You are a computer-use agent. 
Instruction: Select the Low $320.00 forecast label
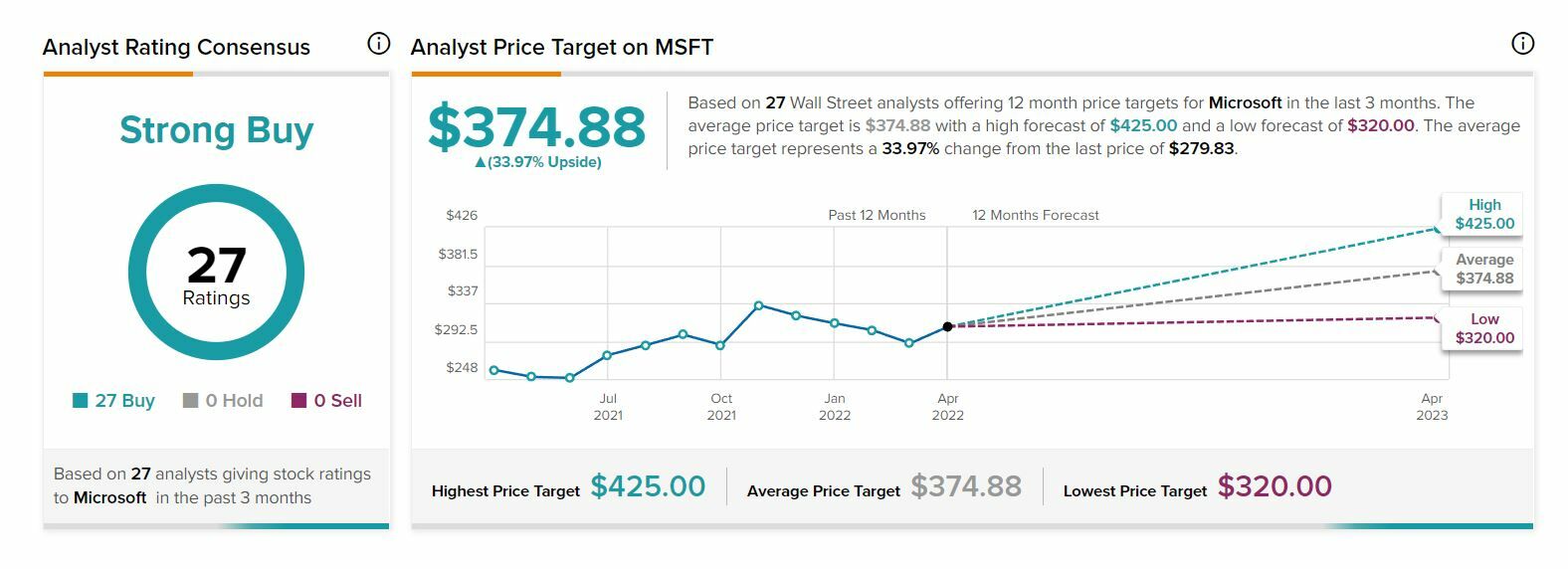pos(1483,328)
